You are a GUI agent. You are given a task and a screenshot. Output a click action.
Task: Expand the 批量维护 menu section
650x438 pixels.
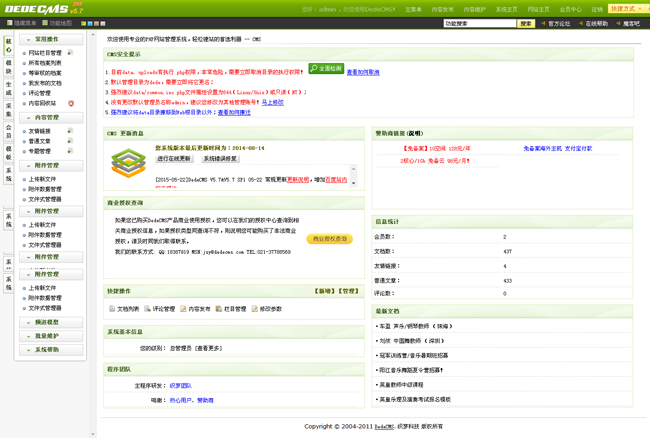tap(47, 336)
